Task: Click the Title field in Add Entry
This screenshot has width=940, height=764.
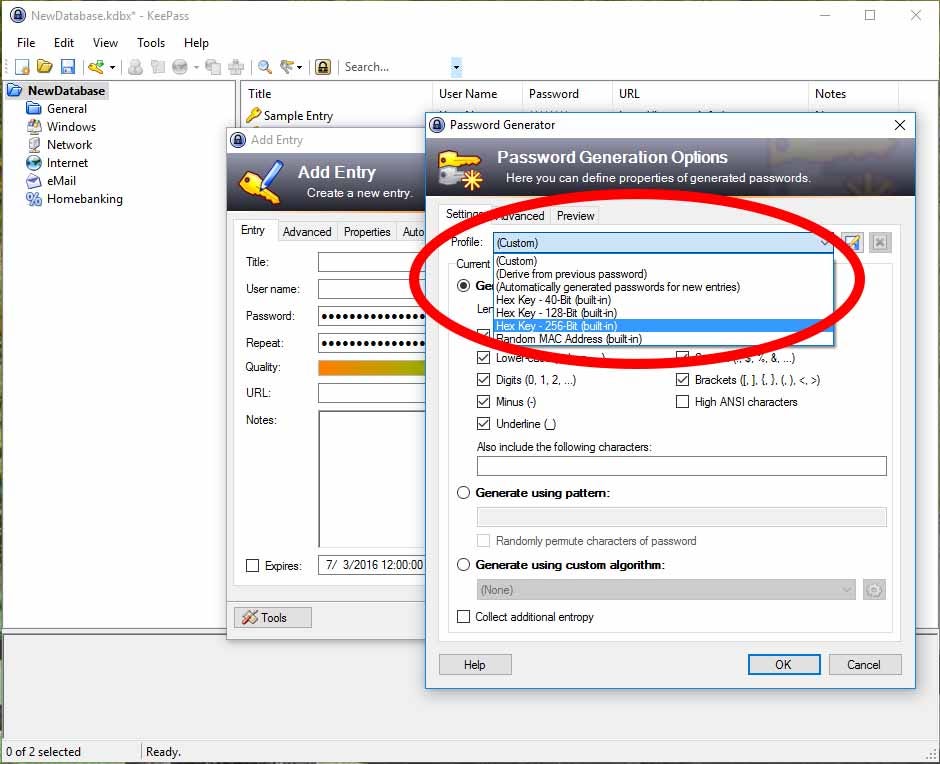Action: (372, 262)
